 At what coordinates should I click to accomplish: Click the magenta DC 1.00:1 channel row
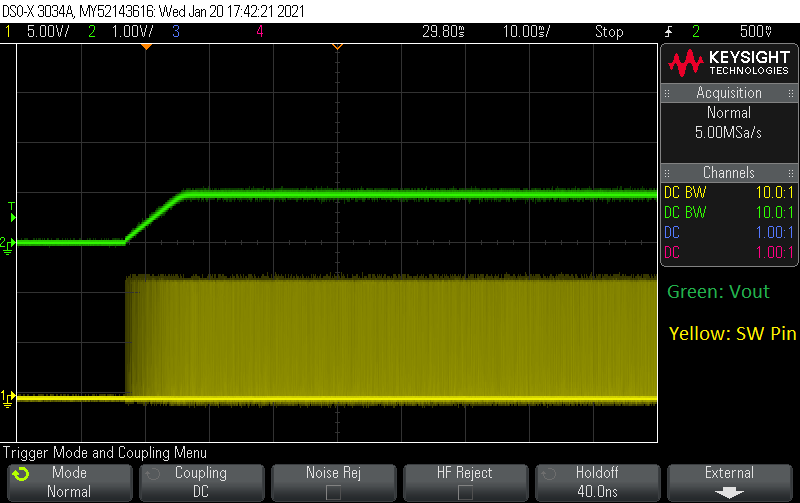tap(729, 253)
